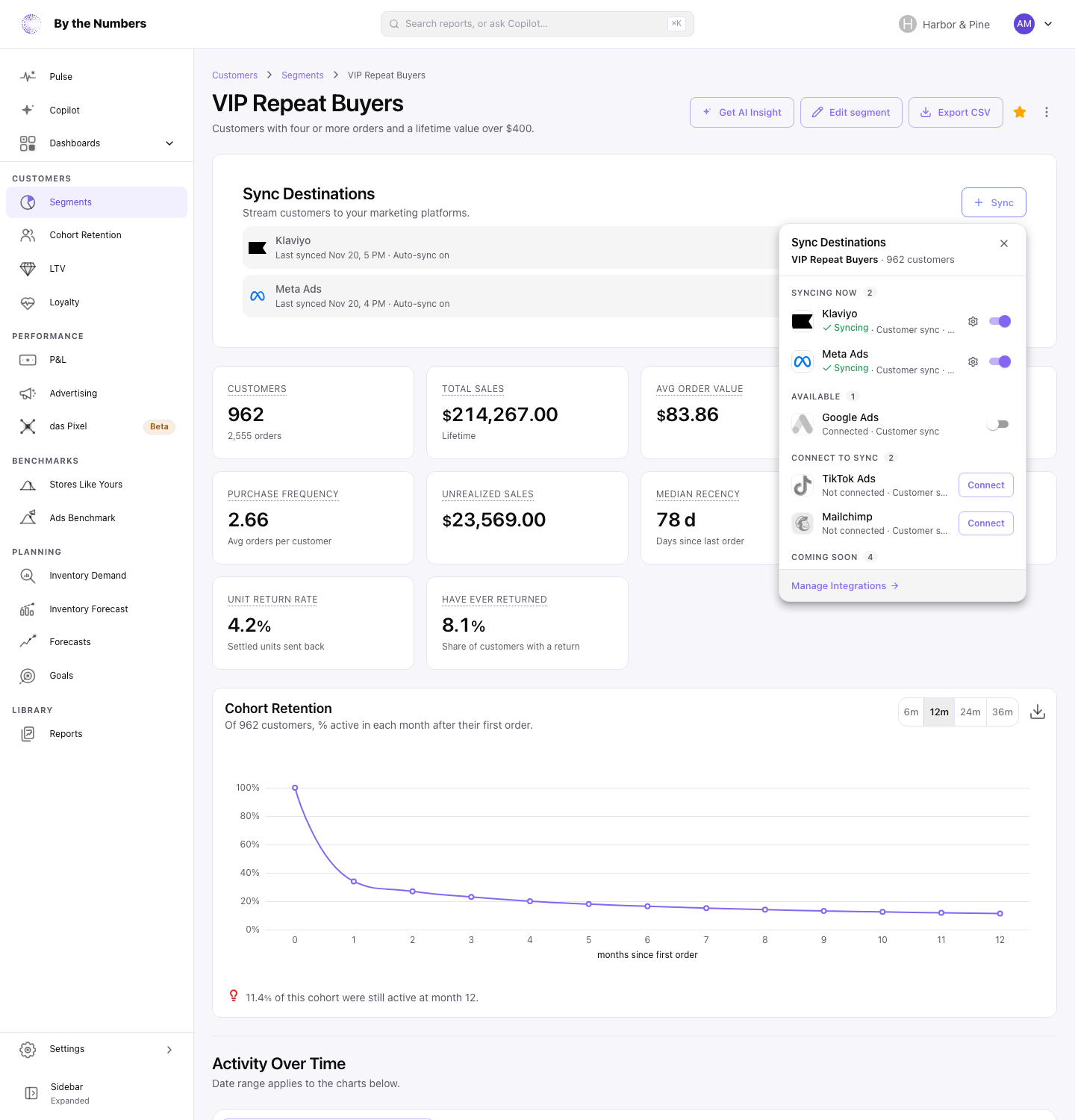The image size is (1075, 1120).
Task: Unfavorite segment with the star icon
Action: pyautogui.click(x=1020, y=112)
